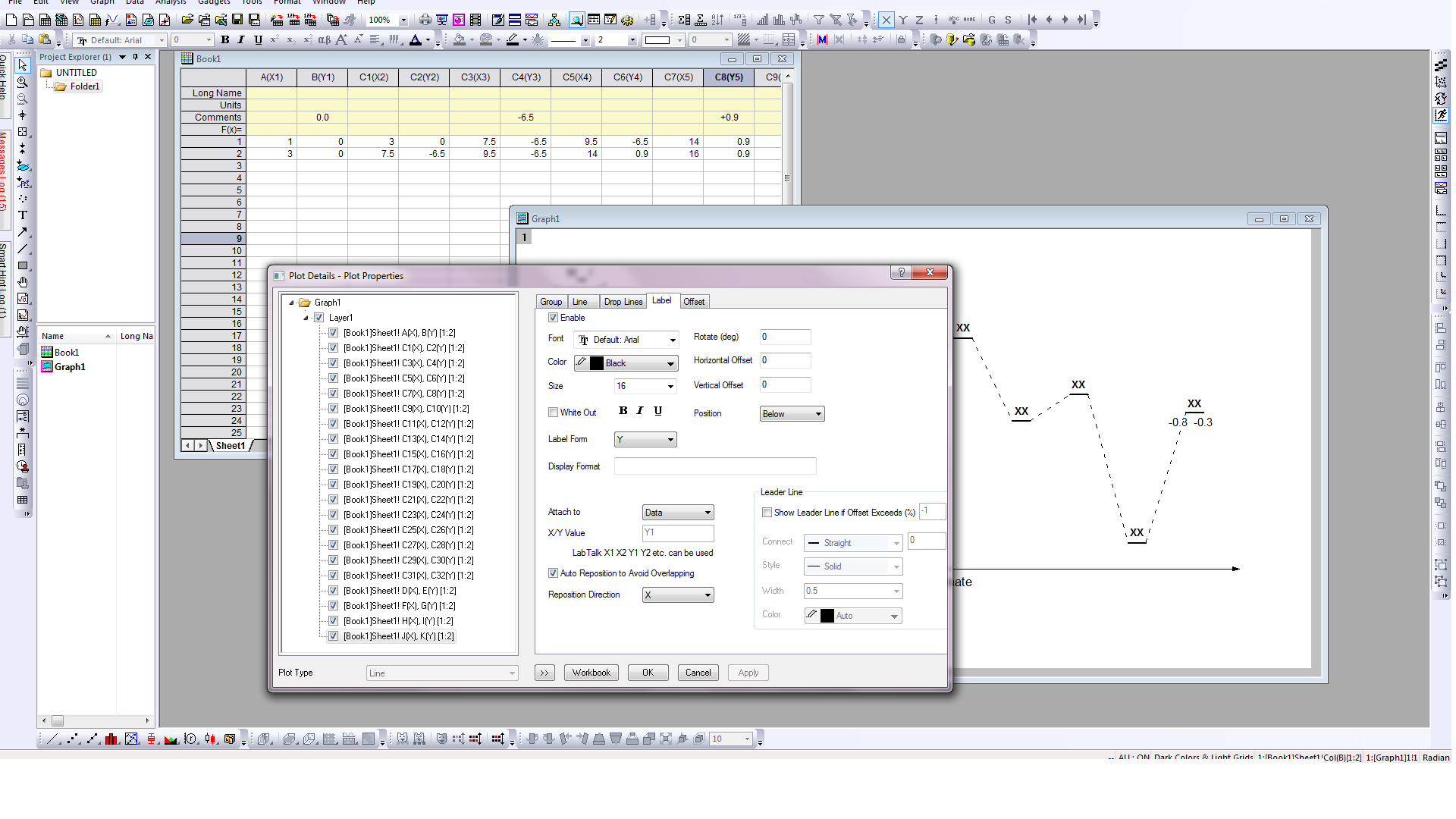Click the New Project icon
1456x819 pixels.
(x=11, y=20)
